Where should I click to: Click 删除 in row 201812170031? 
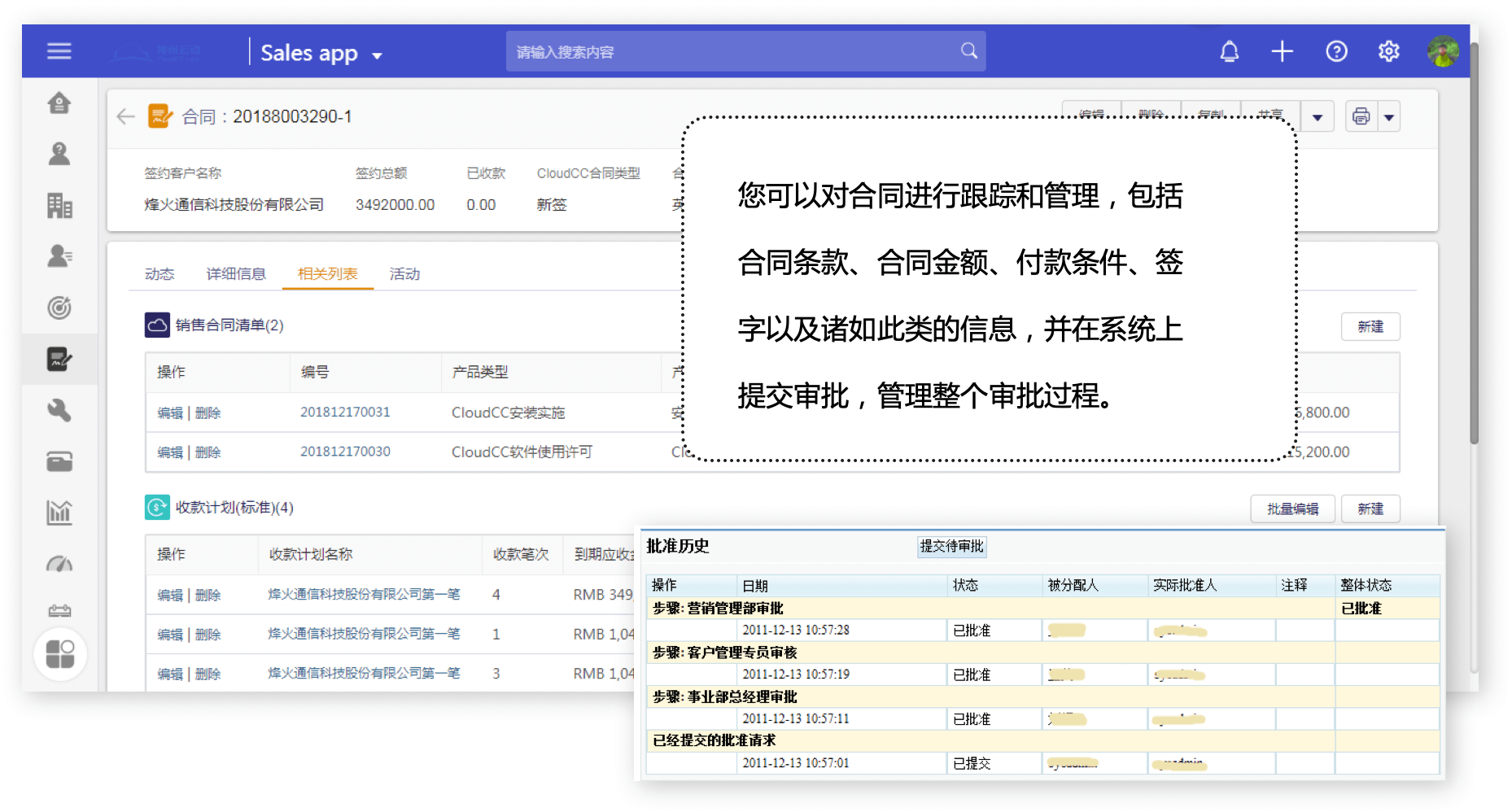[208, 413]
